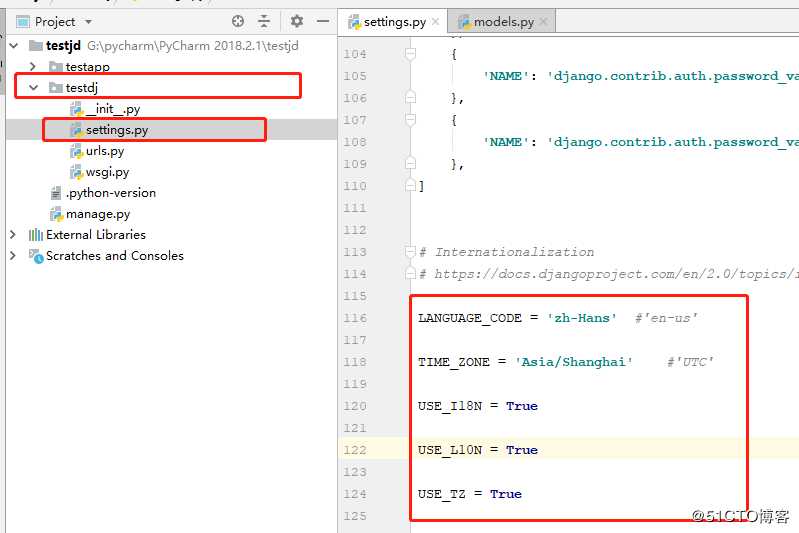This screenshot has width=799, height=533.
Task: Open settings.py in project tree
Action: pos(117,130)
